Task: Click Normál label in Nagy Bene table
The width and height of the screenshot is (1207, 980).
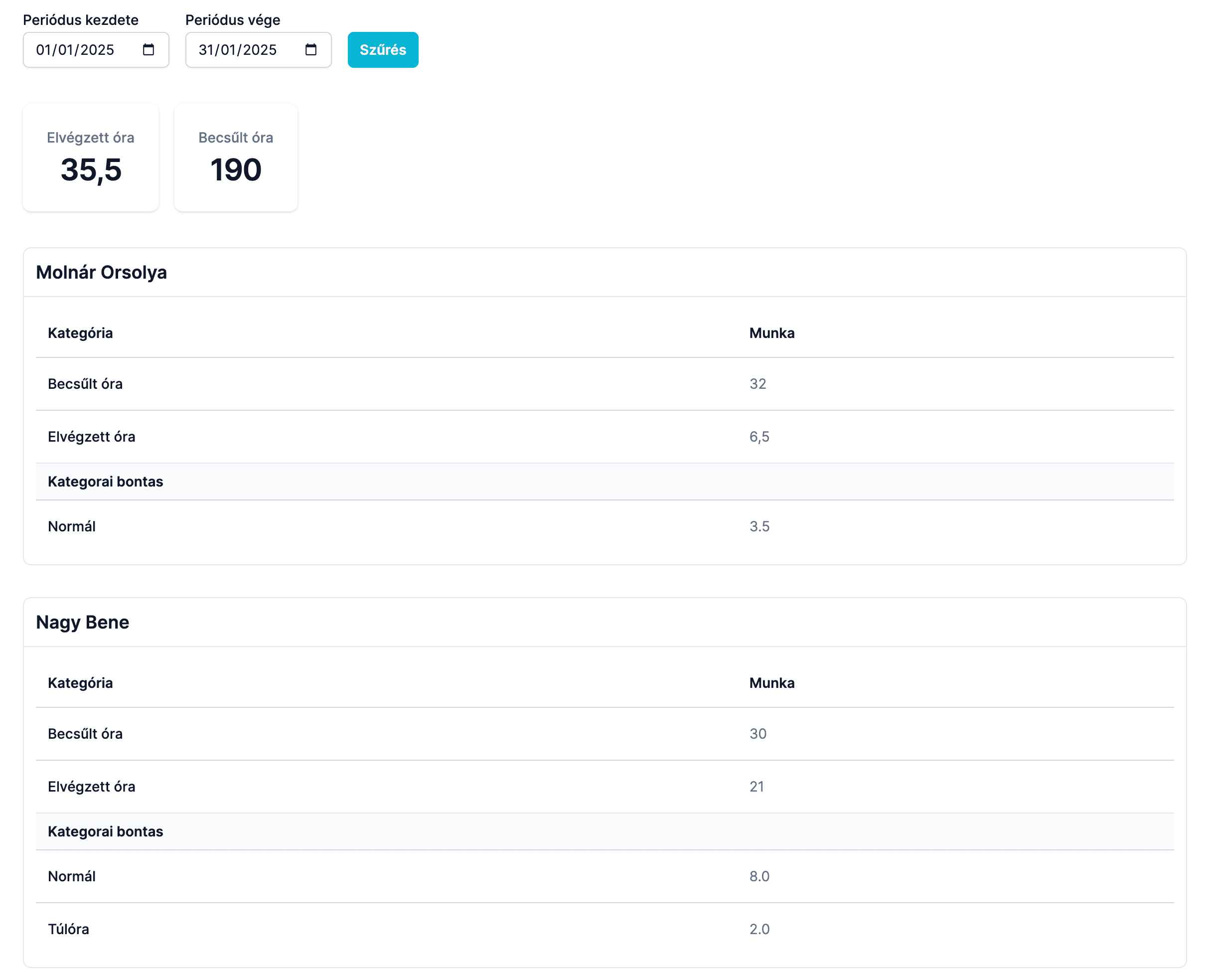Action: point(72,876)
